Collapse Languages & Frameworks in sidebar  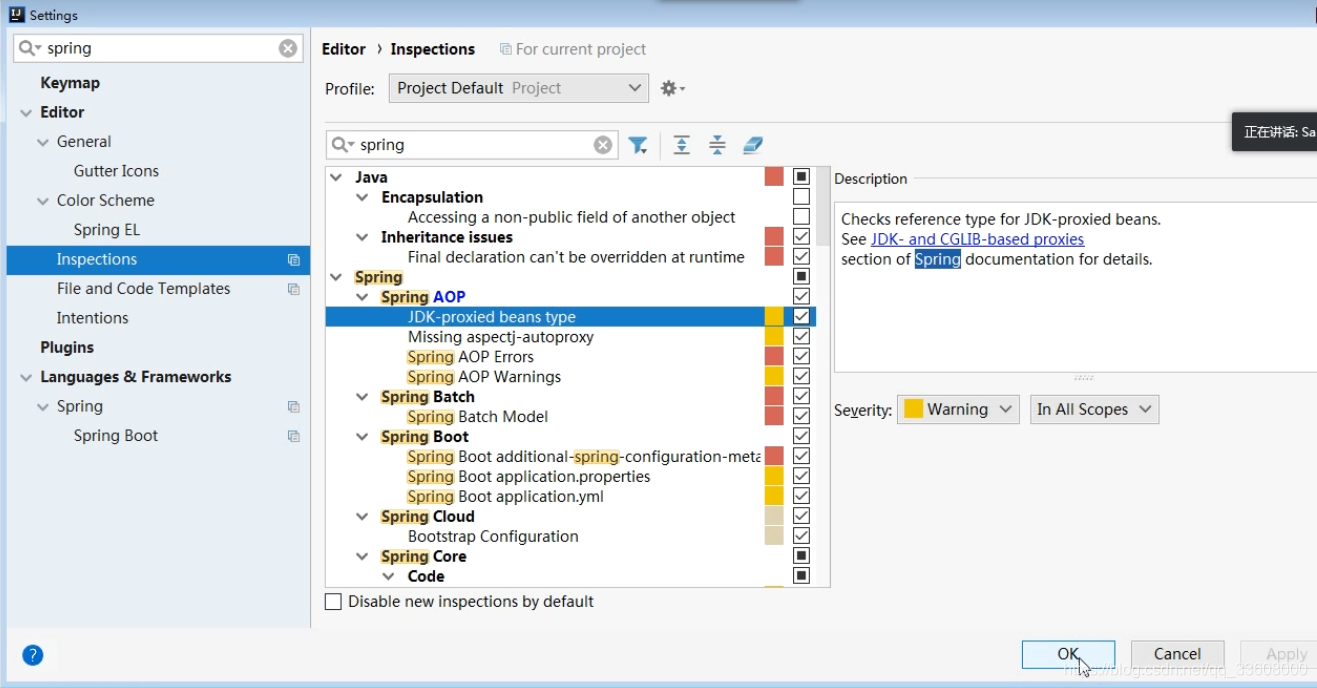26,378
